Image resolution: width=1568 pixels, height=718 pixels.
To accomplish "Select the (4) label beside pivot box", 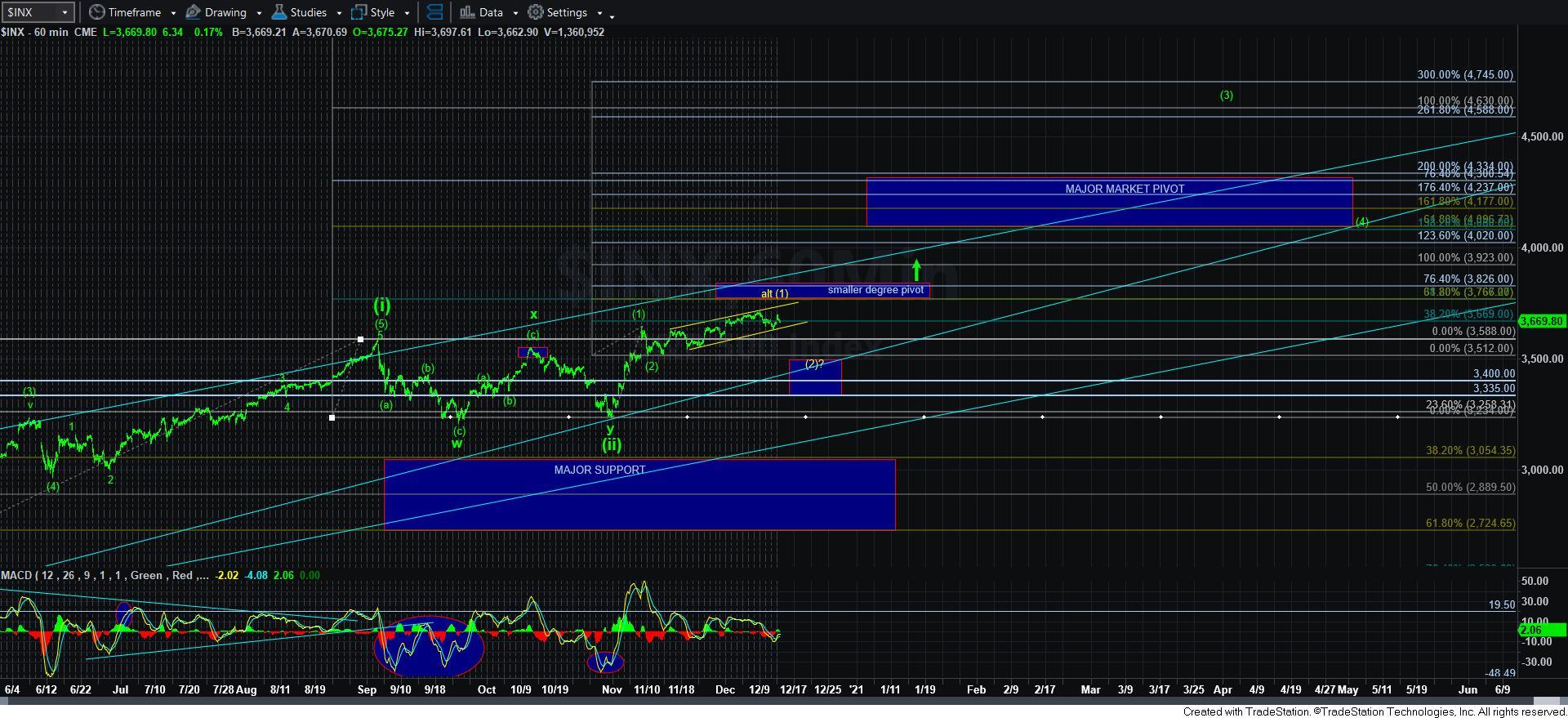I will coord(1361,221).
